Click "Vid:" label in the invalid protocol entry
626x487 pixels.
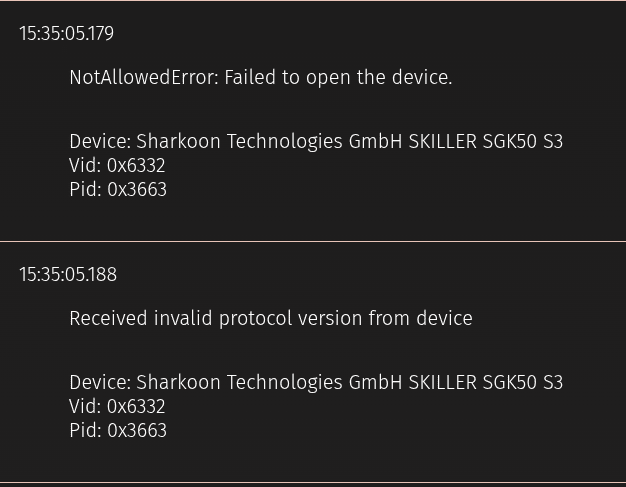point(85,407)
